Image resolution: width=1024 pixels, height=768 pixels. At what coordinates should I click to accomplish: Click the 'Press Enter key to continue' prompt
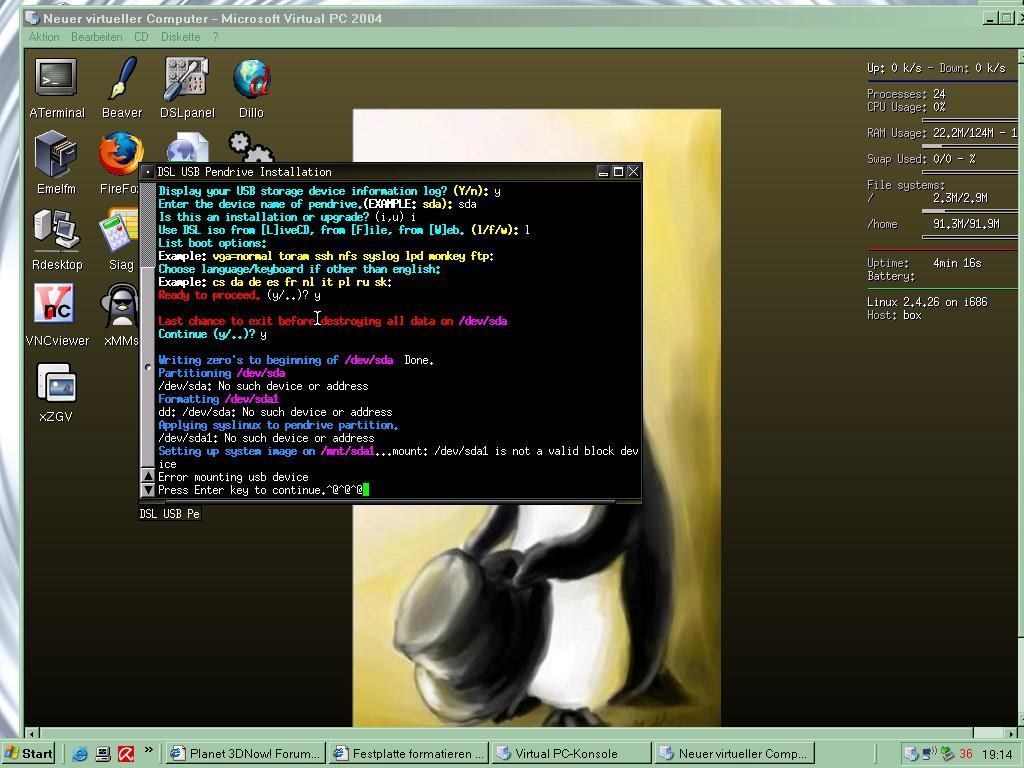coord(241,490)
